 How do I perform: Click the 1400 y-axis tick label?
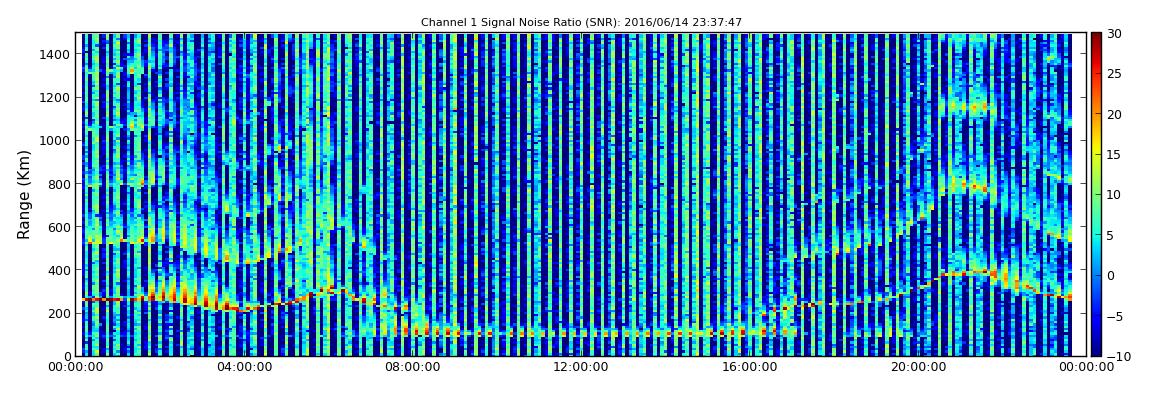(56, 54)
